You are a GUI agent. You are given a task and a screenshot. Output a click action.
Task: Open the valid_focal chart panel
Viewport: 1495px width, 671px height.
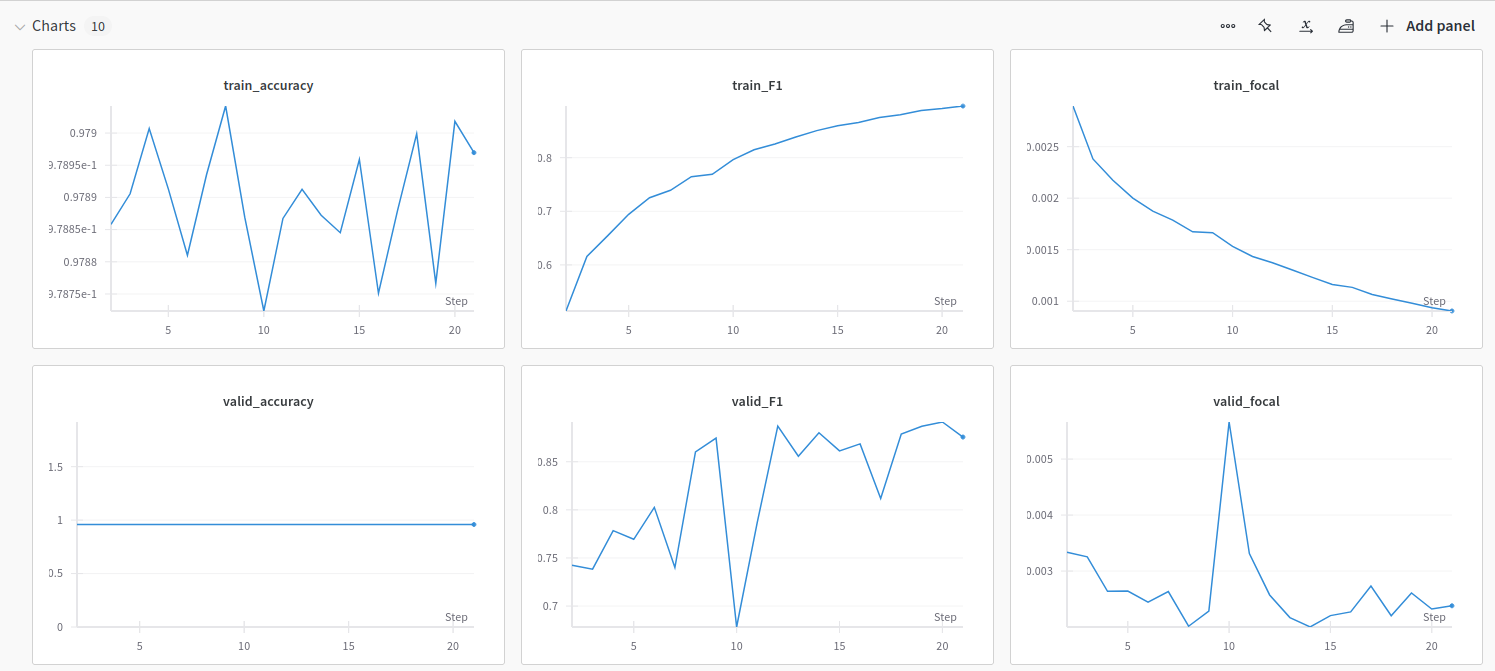click(x=1243, y=516)
